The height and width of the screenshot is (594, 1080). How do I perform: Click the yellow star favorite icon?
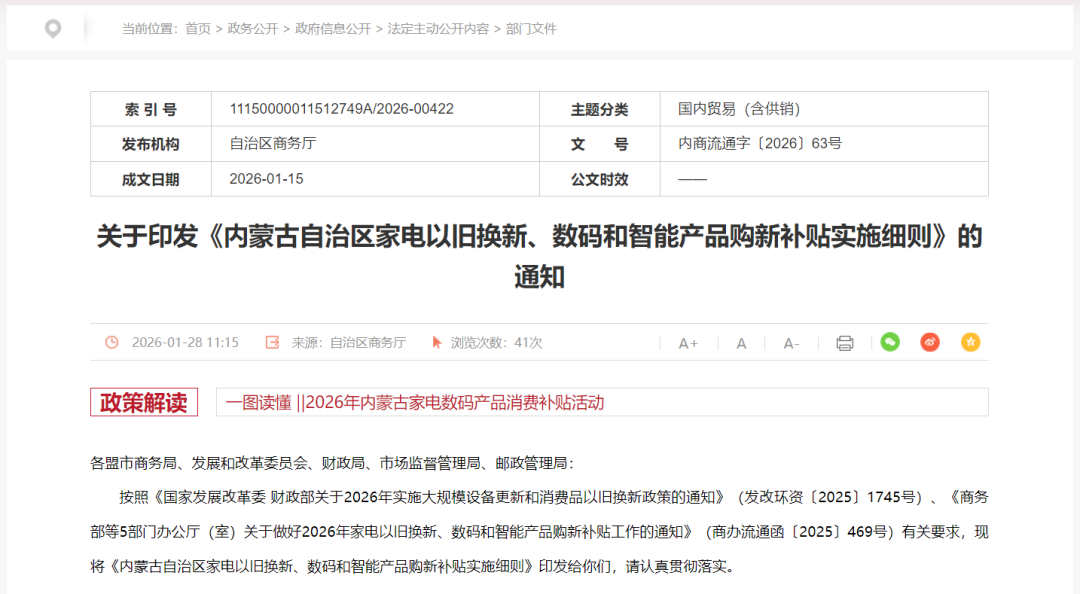coord(970,342)
